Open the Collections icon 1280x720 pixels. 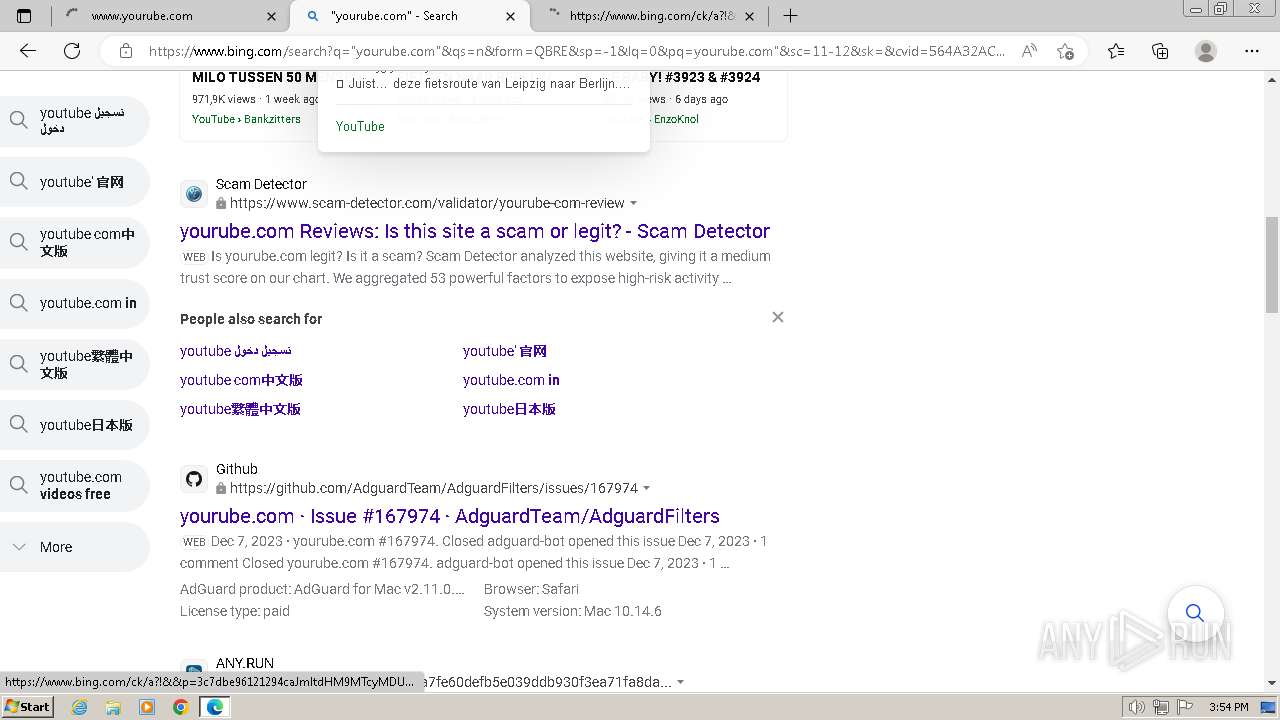tap(1160, 51)
